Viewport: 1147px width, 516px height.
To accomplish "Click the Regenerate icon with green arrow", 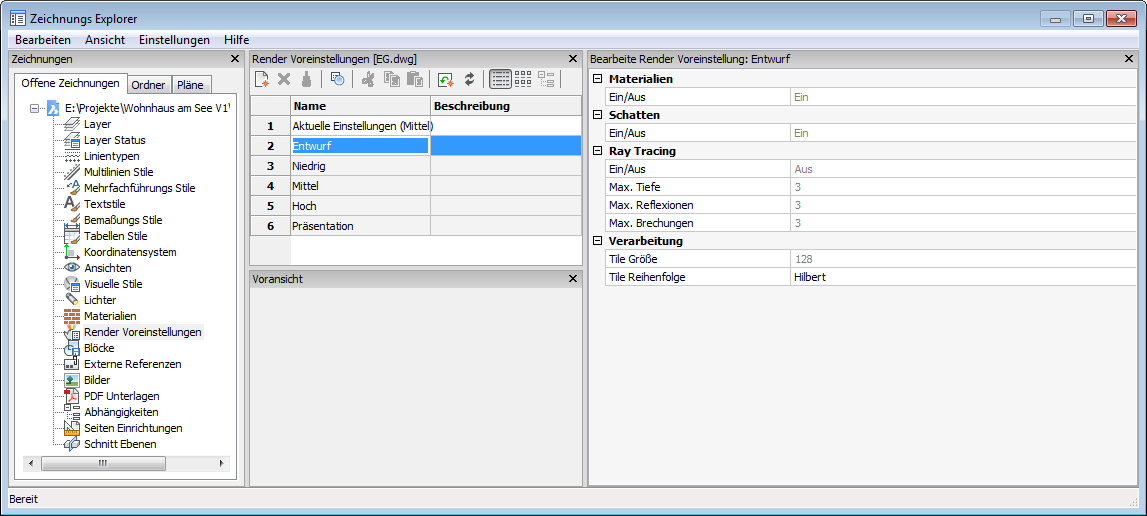I will point(446,79).
